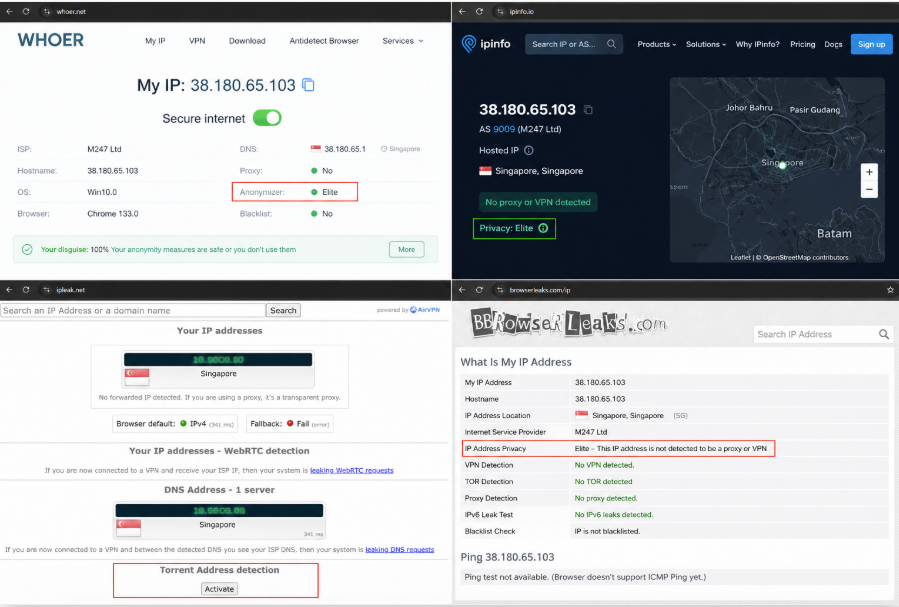Click the ipinfo logo
Screen dimensions: 899x607
point(486,44)
